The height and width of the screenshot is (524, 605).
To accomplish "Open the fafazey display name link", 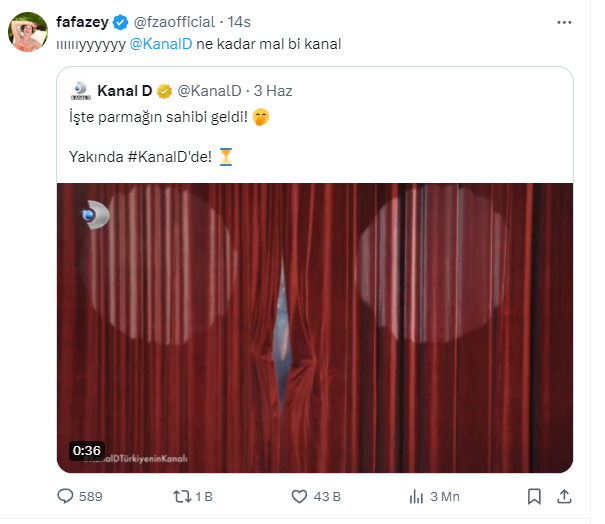I will [83, 21].
